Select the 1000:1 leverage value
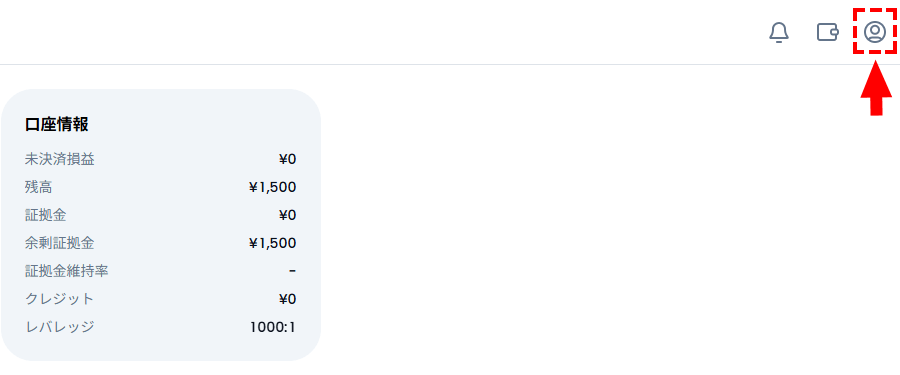This screenshot has height=375, width=900. pos(273,327)
